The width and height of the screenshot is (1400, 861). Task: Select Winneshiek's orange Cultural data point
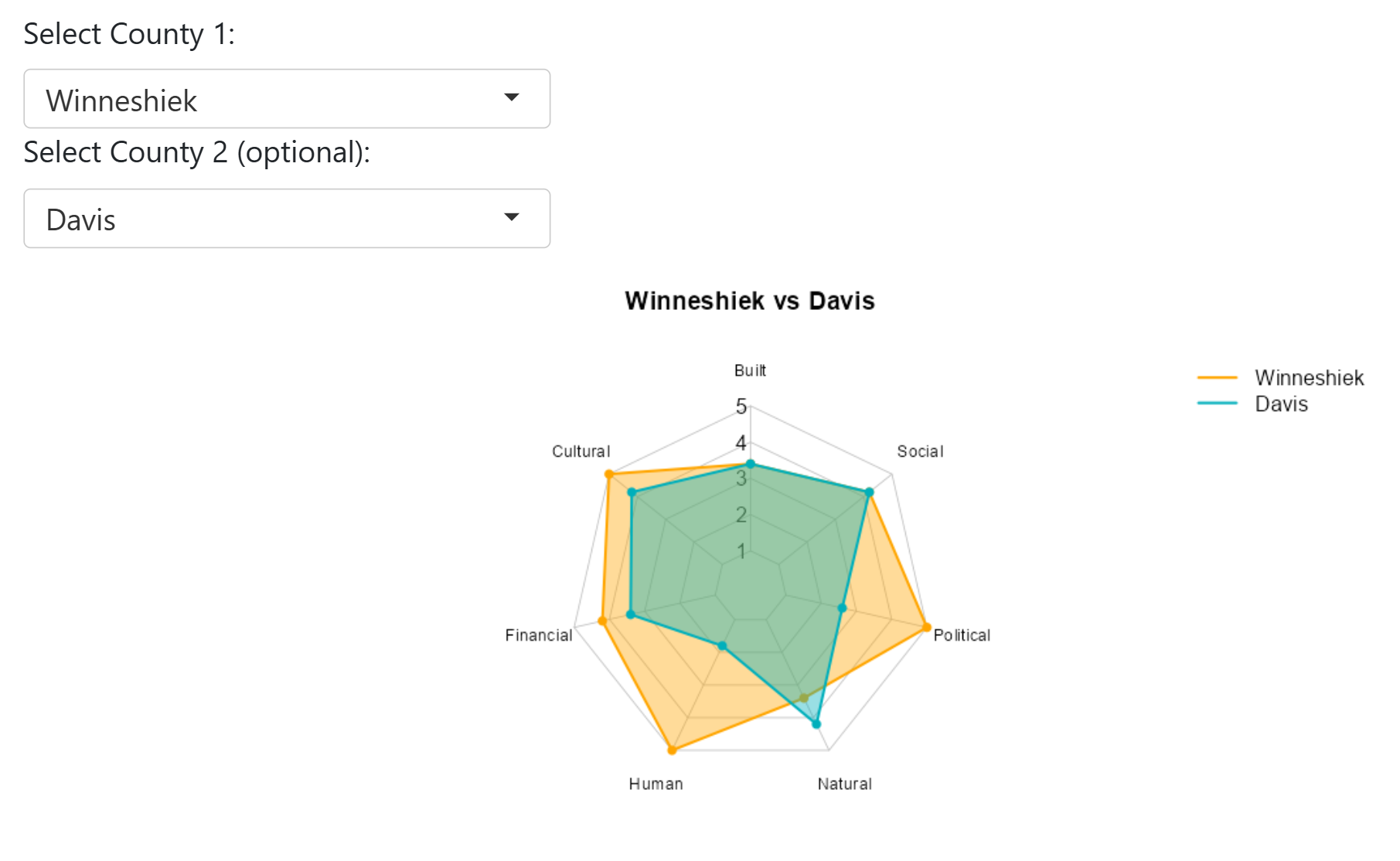click(609, 474)
